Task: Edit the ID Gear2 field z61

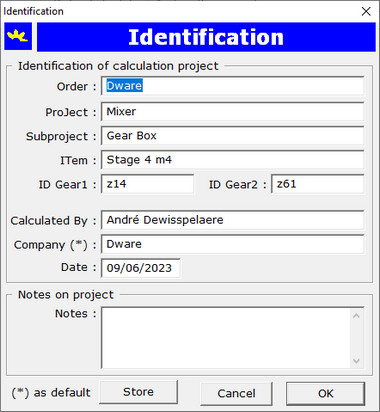Action: (318, 184)
